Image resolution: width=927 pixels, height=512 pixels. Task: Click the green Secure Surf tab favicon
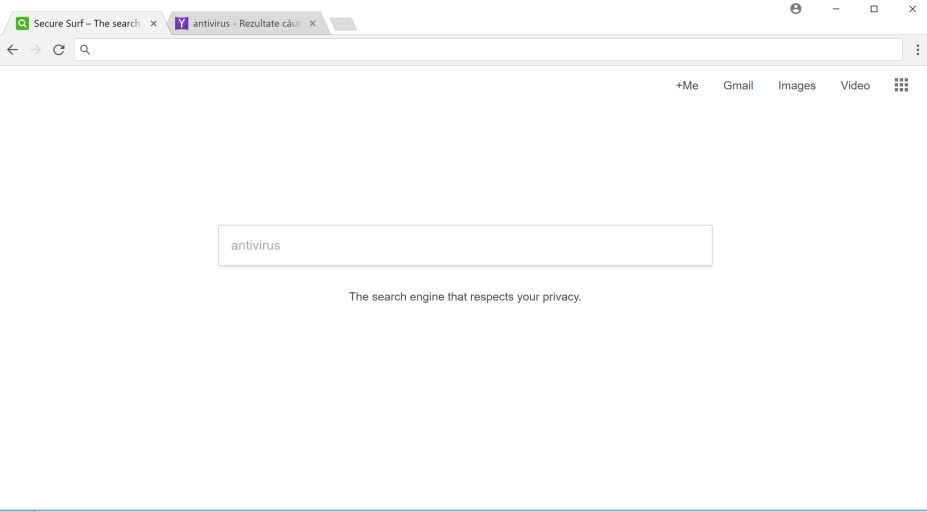pyautogui.click(x=22, y=24)
